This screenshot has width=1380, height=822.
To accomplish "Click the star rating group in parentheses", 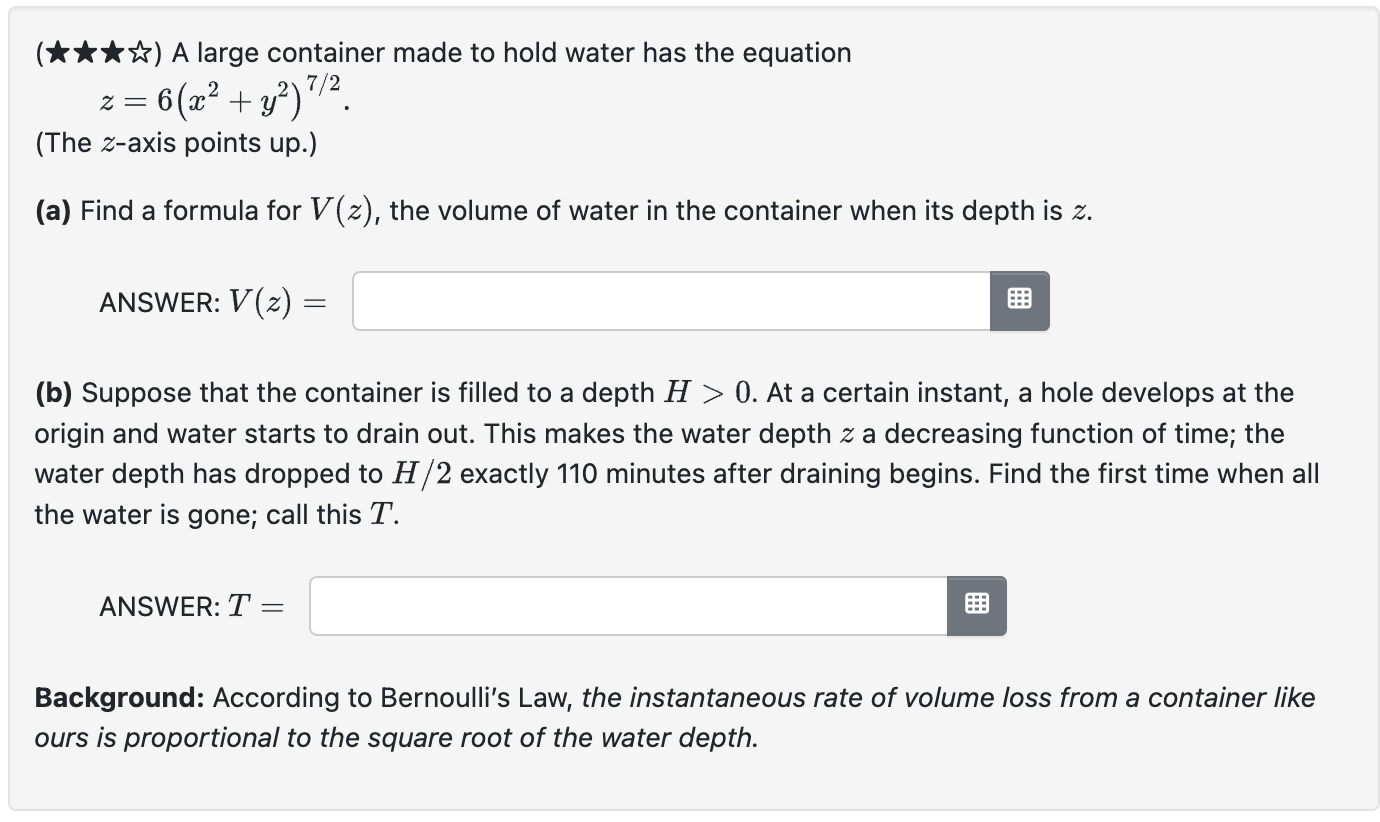I will pyautogui.click(x=99, y=52).
